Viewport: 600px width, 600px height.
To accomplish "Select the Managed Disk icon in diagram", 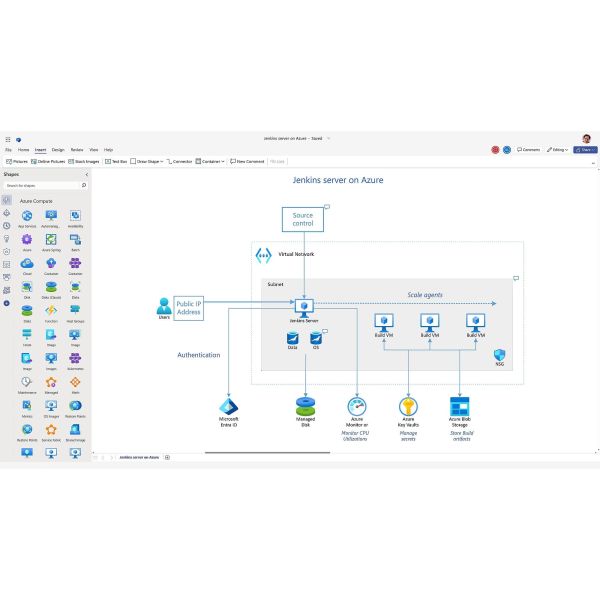I will 305,407.
